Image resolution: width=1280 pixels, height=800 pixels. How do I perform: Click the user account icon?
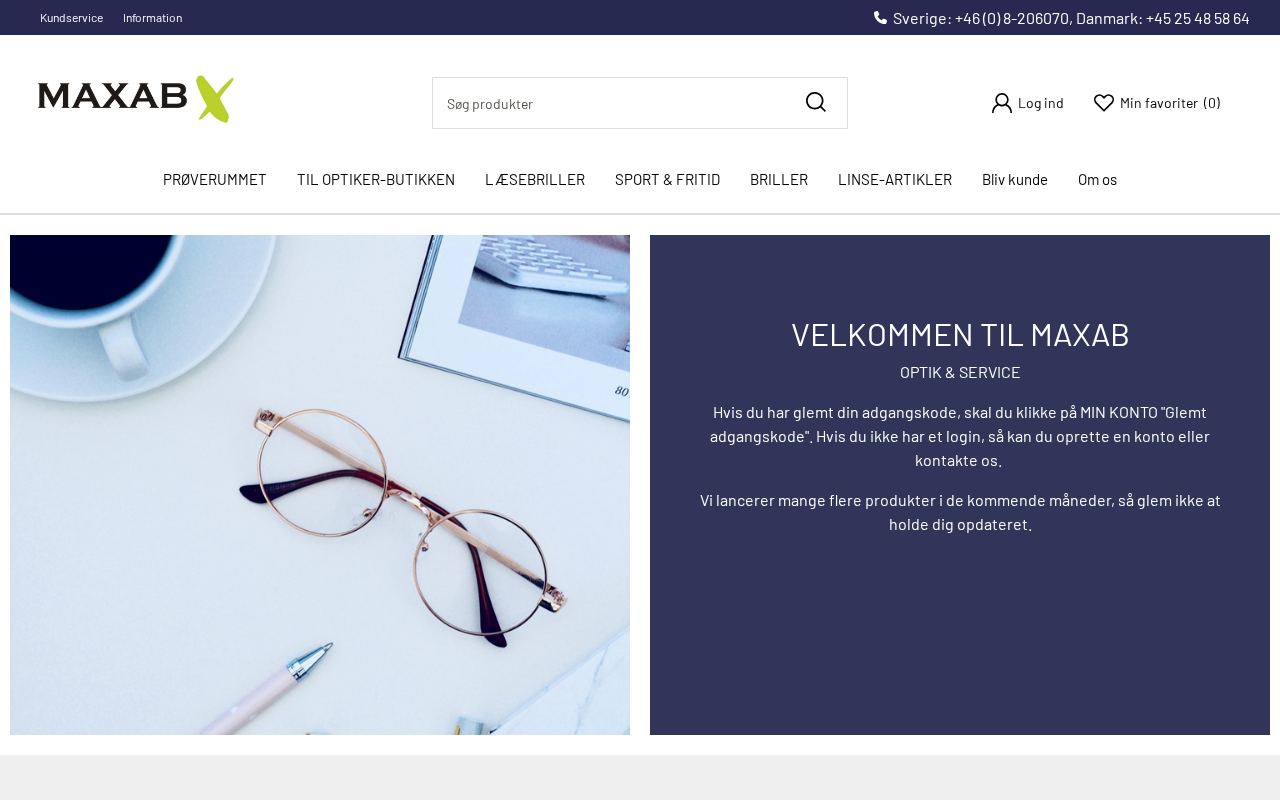pos(1001,103)
